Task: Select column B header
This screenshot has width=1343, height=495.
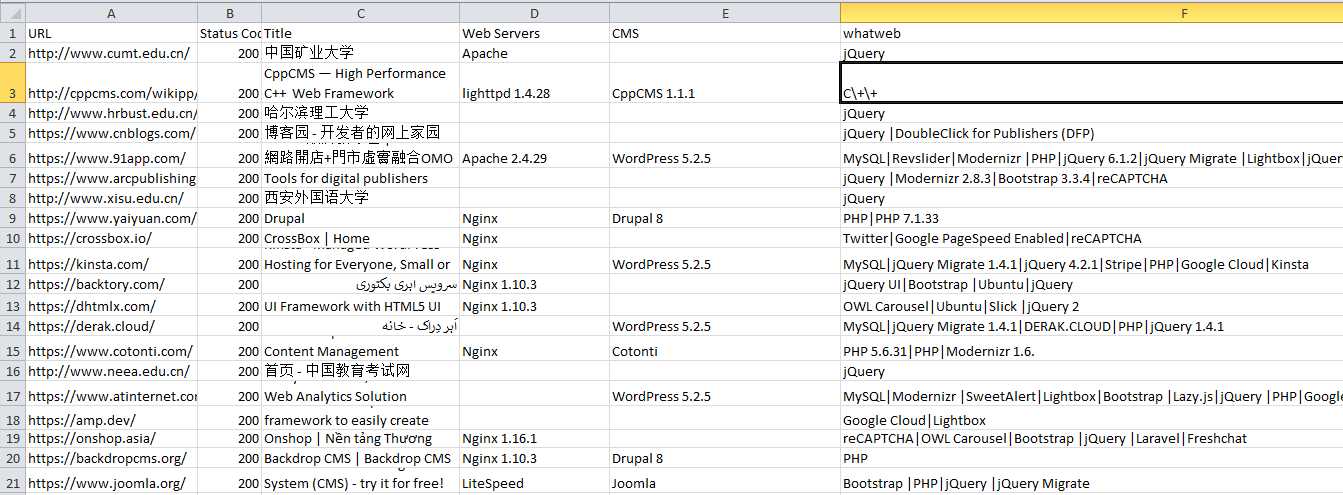Action: [x=229, y=13]
